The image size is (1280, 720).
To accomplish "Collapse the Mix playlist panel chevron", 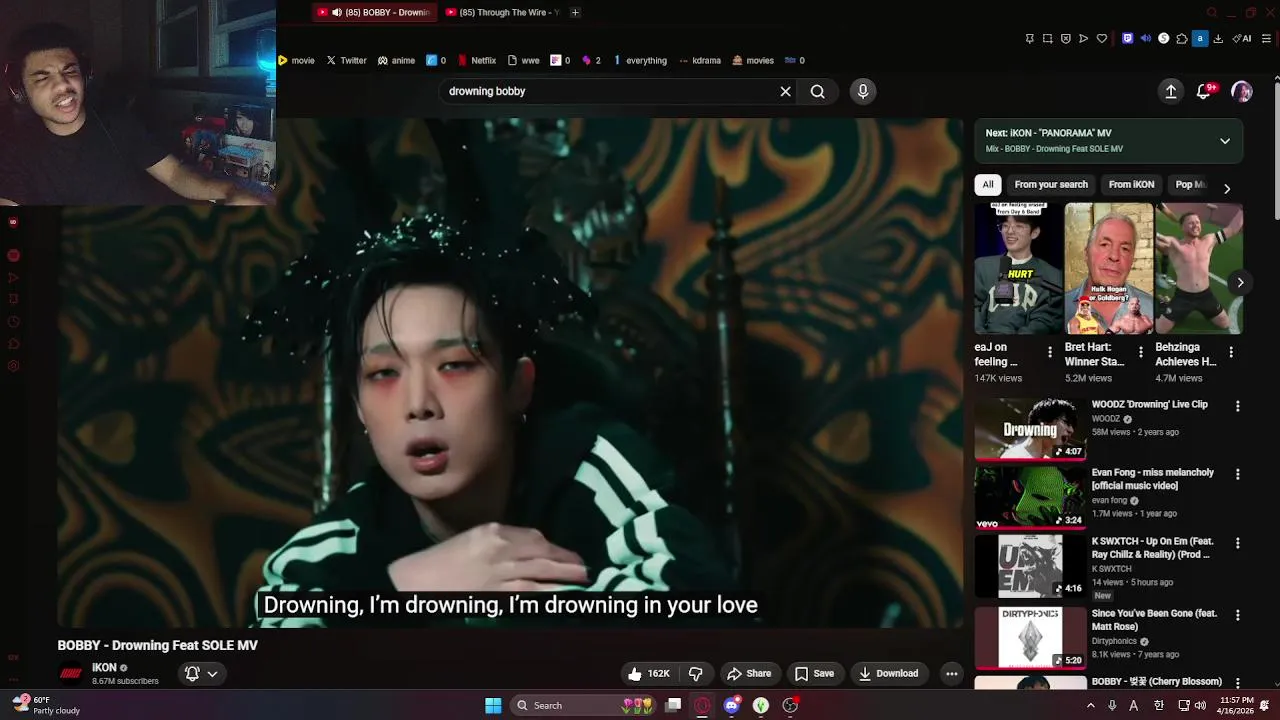I will [1225, 141].
